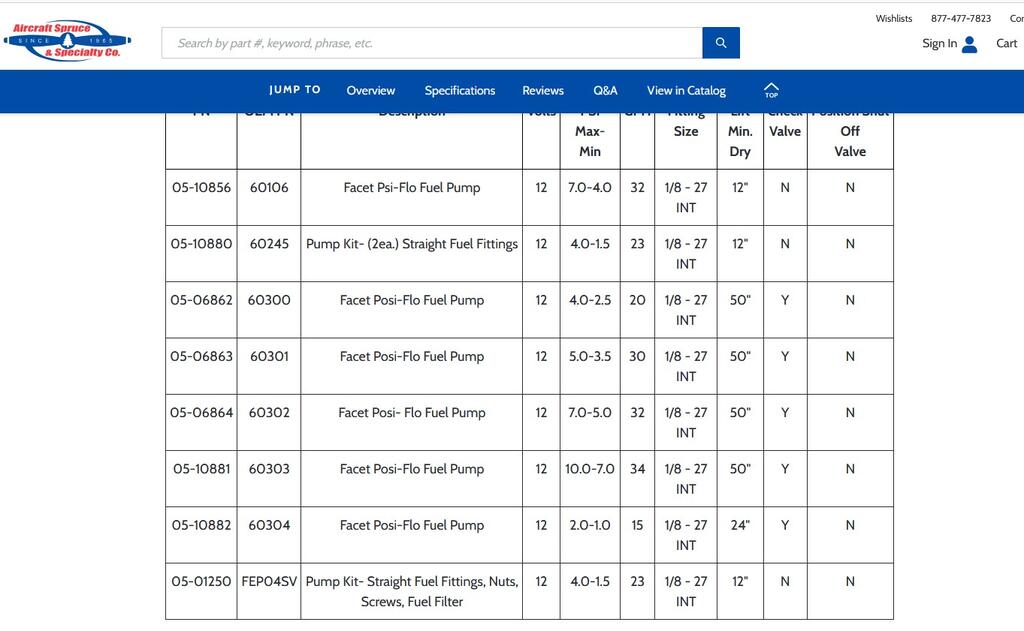Open View in Catalog link
Screen dimensions: 1024x631
tap(686, 91)
